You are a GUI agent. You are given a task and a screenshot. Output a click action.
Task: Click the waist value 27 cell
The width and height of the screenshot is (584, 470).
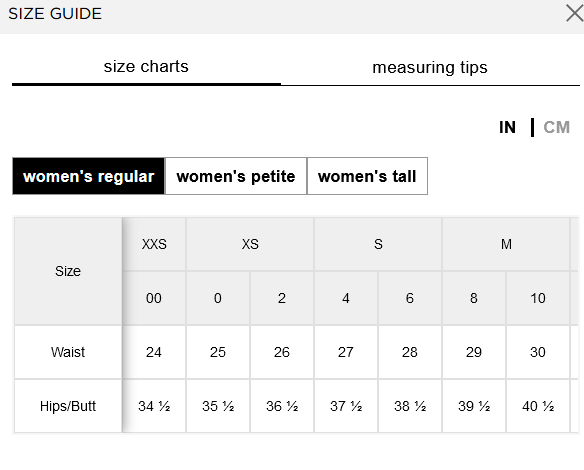(346, 352)
